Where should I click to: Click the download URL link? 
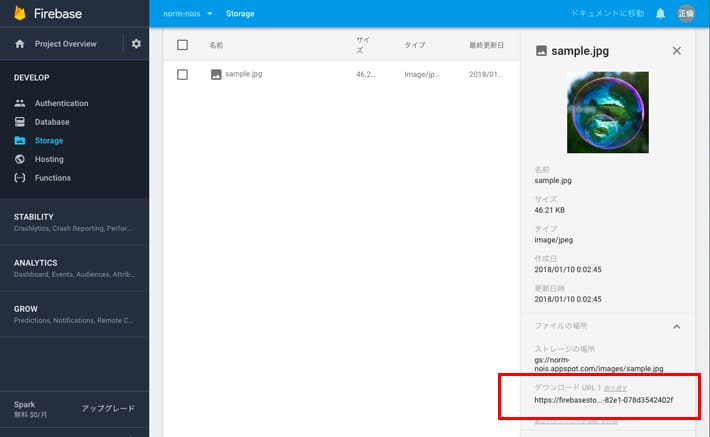603,400
